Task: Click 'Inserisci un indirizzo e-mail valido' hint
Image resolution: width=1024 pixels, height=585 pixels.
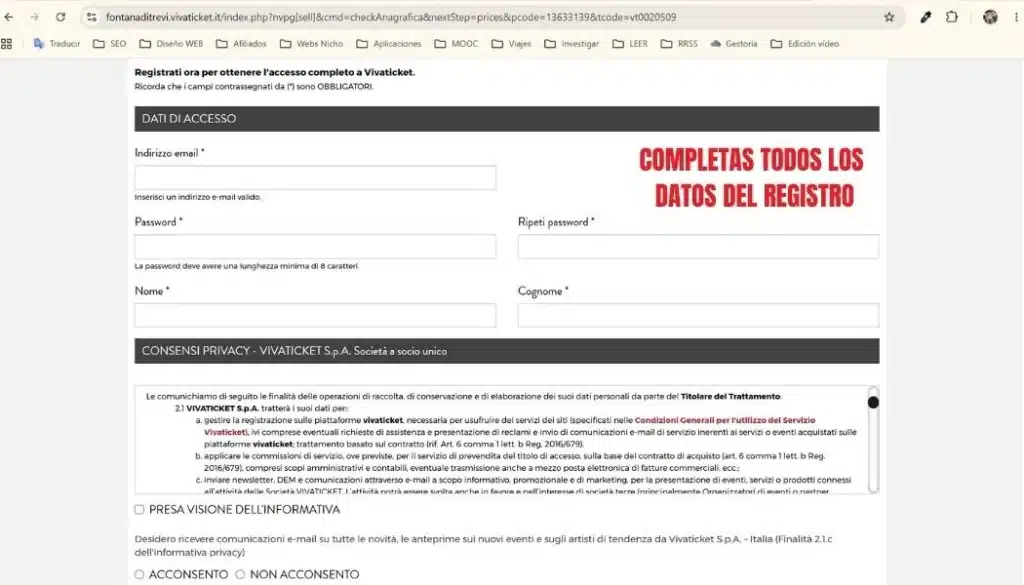Action: [x=198, y=197]
